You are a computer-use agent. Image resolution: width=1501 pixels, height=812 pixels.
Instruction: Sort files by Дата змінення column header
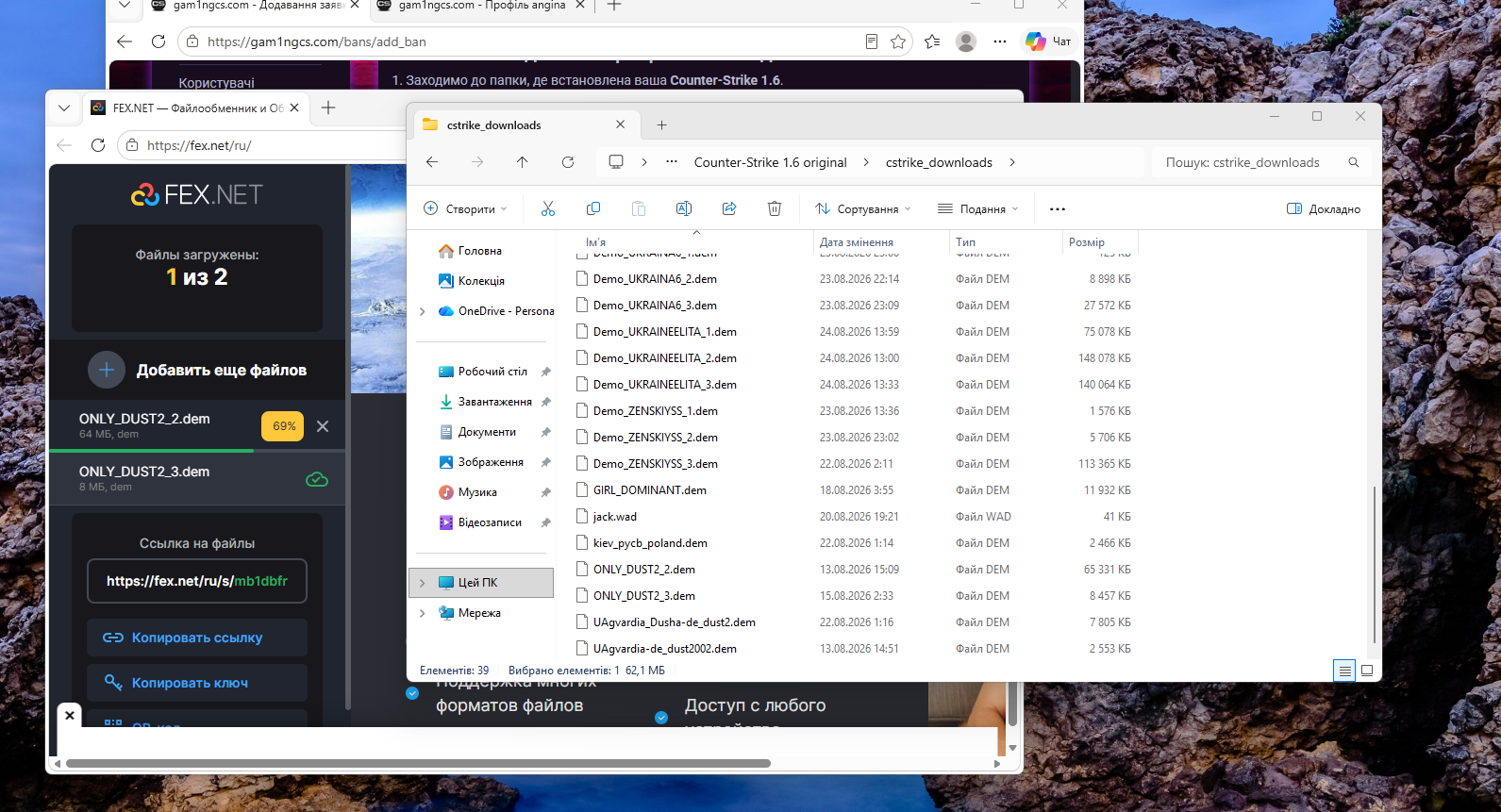pos(881,242)
